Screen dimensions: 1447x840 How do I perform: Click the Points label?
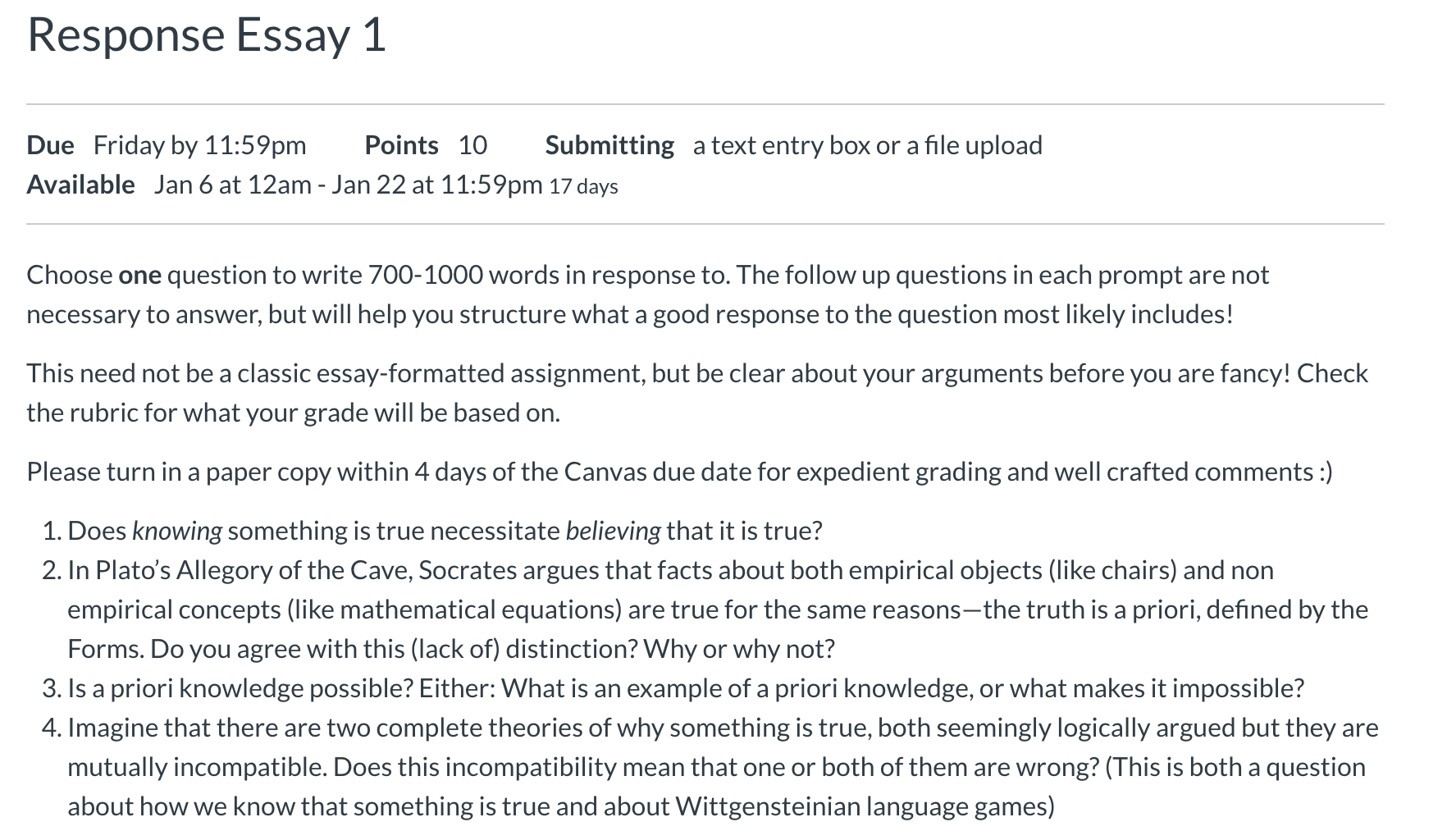pos(401,145)
